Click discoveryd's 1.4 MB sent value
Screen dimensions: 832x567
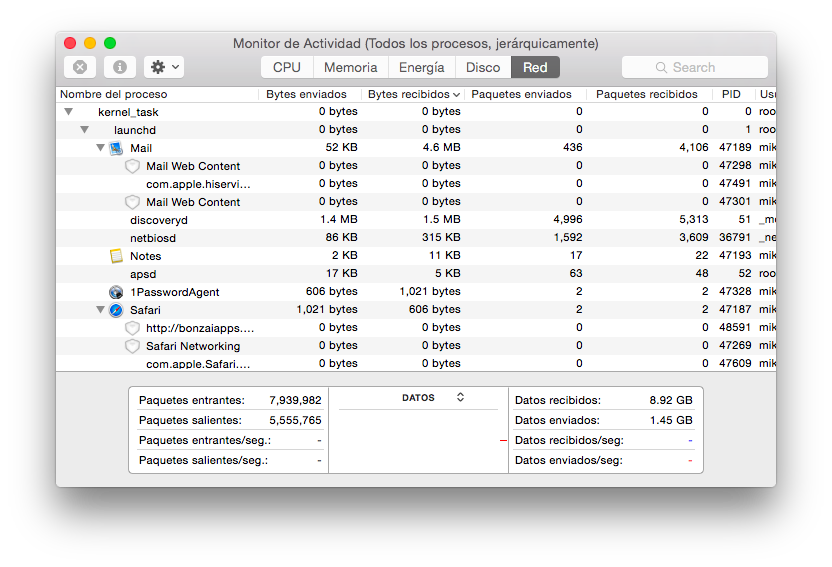339,220
